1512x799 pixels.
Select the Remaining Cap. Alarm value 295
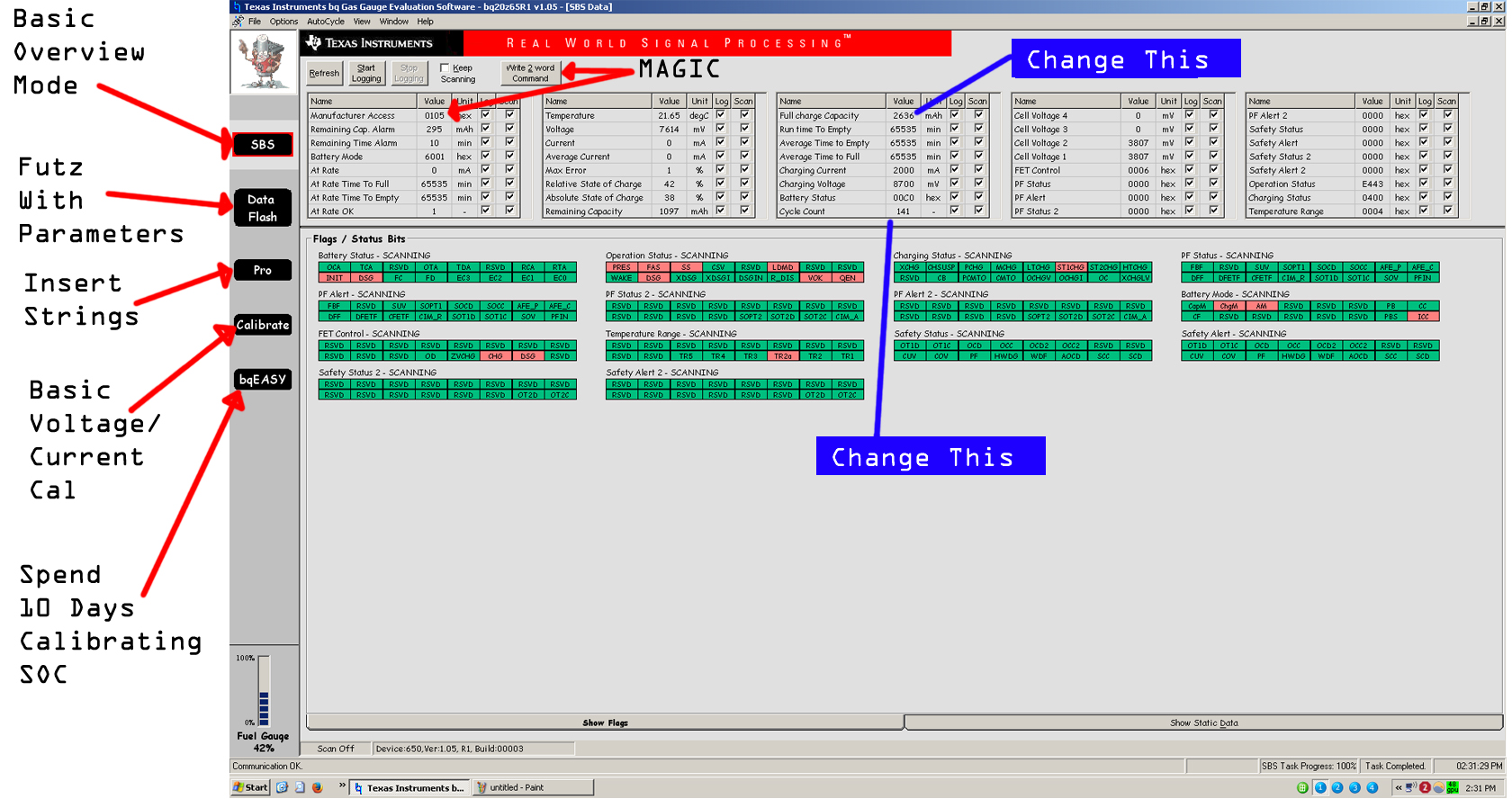coord(434,129)
